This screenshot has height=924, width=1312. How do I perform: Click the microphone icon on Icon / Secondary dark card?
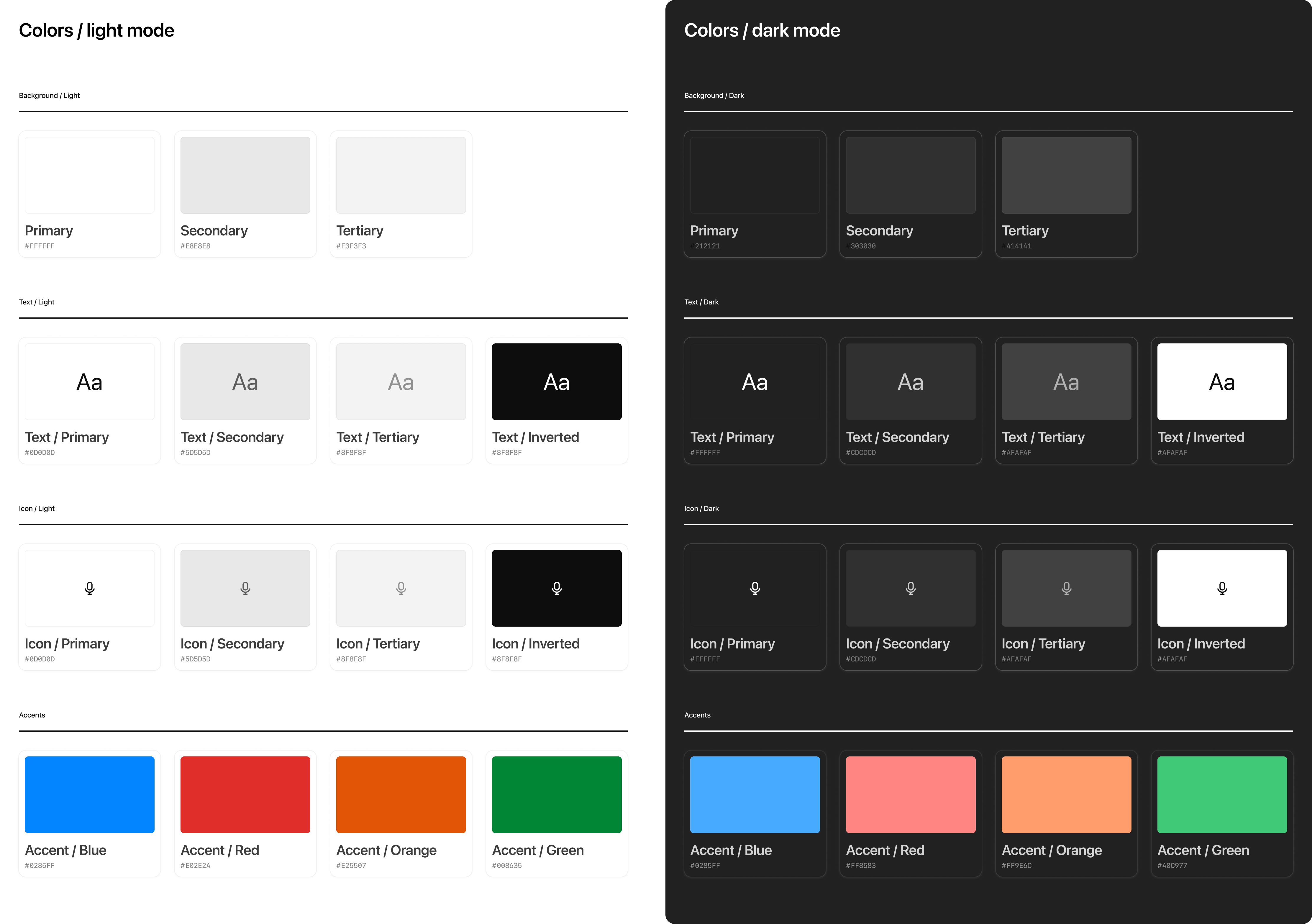point(910,588)
